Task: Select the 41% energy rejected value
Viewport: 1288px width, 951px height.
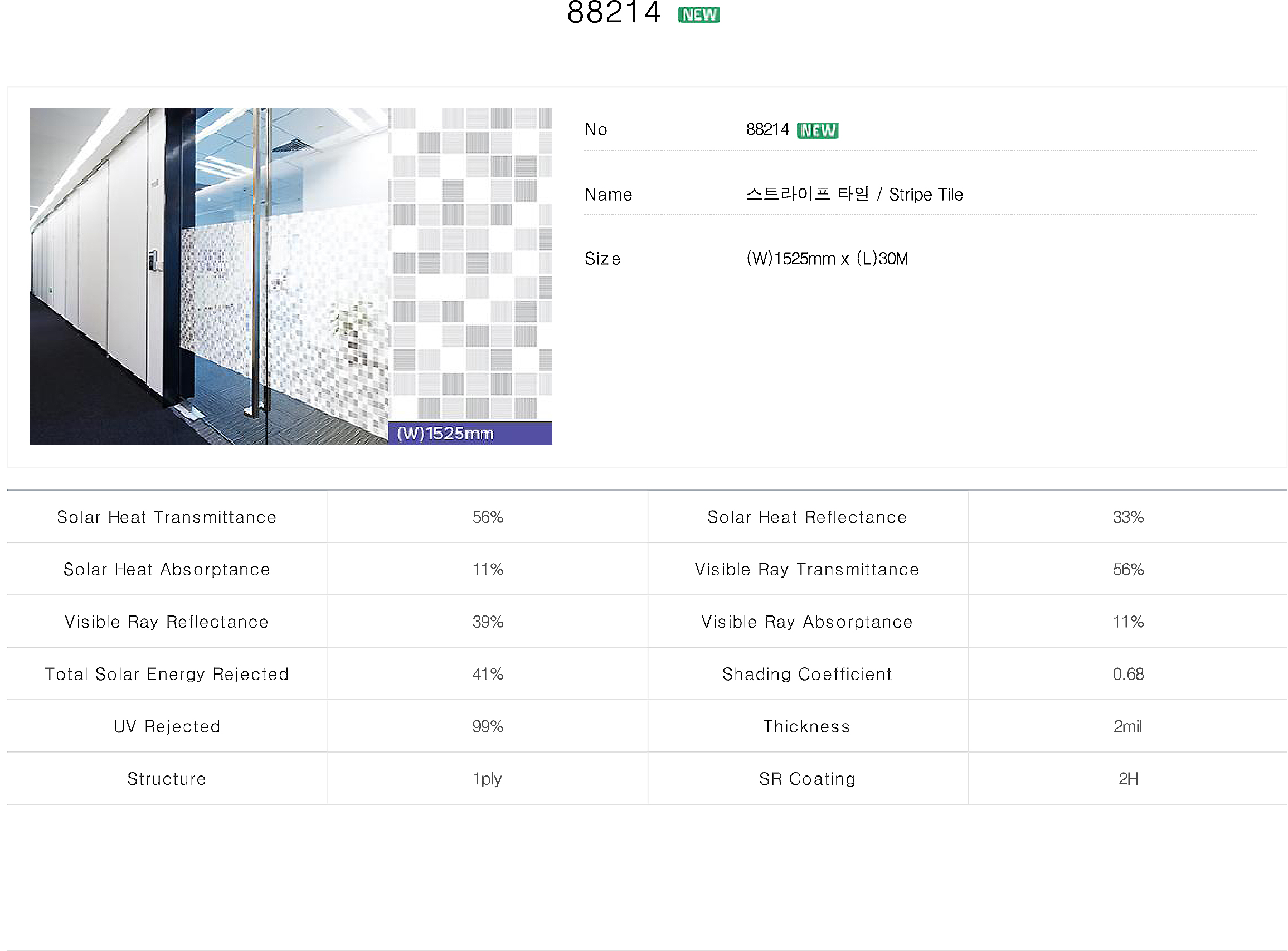Action: click(x=488, y=674)
